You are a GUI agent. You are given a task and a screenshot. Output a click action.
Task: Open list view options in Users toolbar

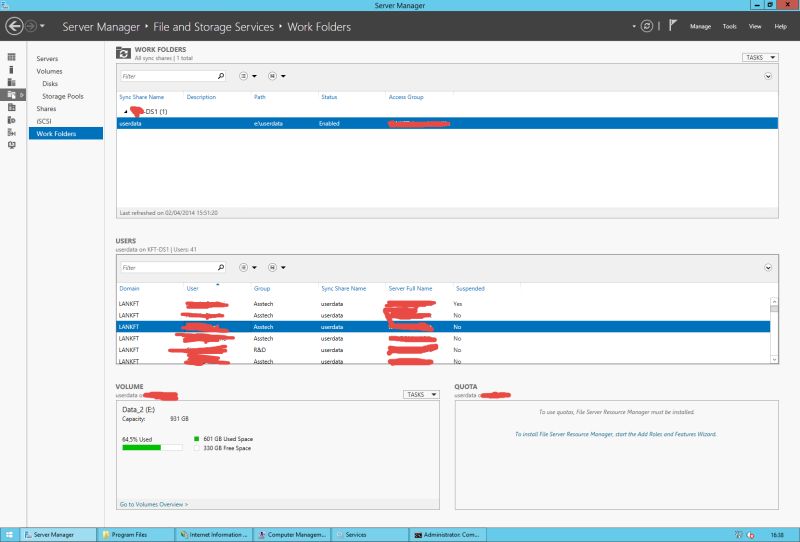(x=247, y=267)
